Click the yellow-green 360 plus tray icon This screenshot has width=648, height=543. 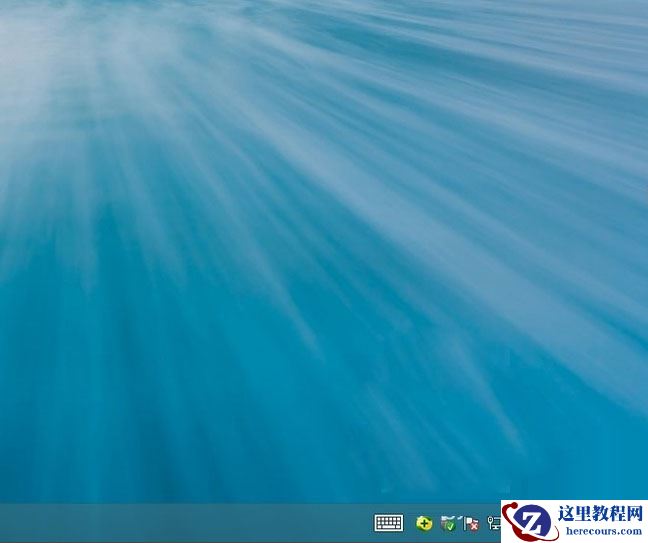click(x=424, y=523)
